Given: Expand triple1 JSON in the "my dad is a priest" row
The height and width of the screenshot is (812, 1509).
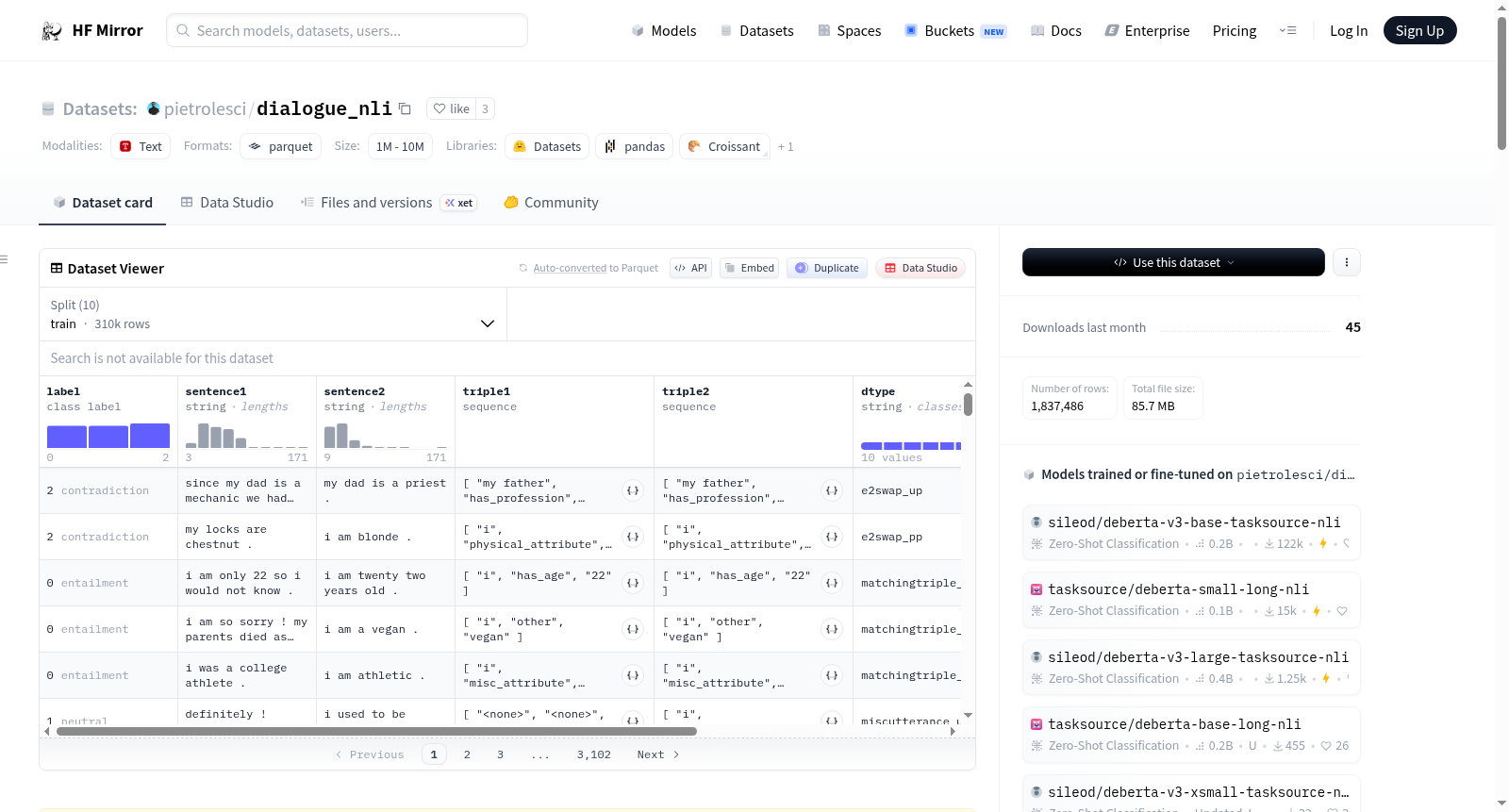Looking at the screenshot, I should (633, 490).
